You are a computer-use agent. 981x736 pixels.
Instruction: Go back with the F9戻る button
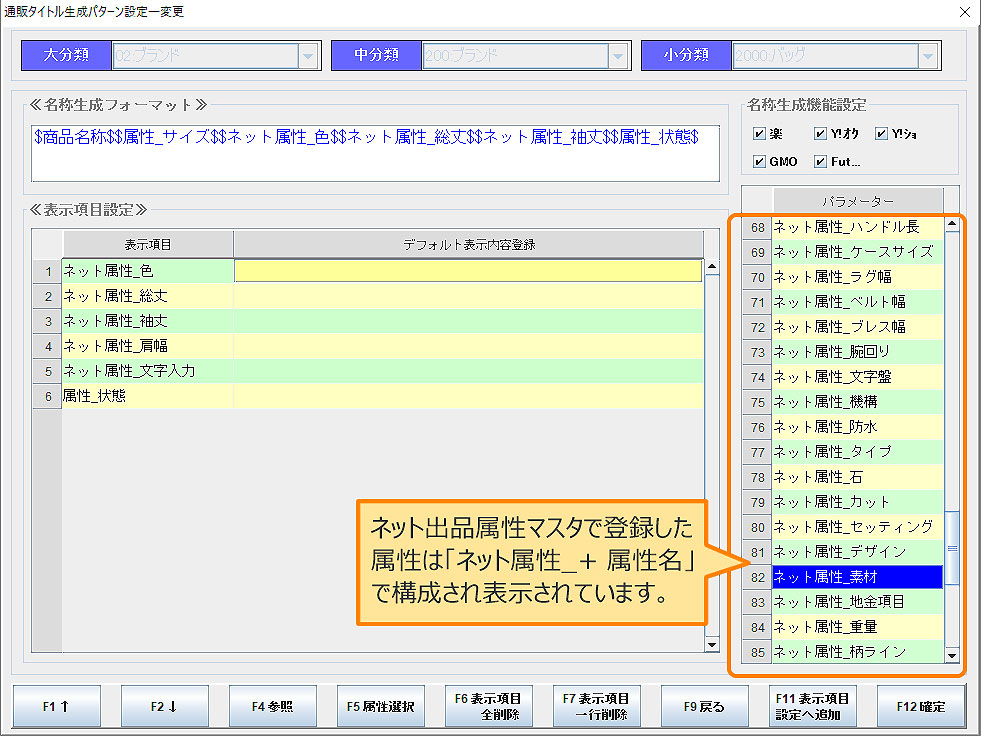(x=703, y=705)
